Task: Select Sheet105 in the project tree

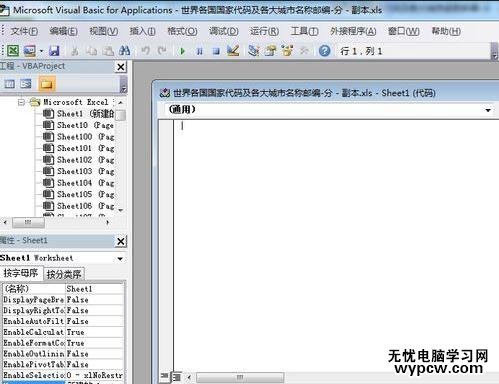Action: [x=79, y=194]
